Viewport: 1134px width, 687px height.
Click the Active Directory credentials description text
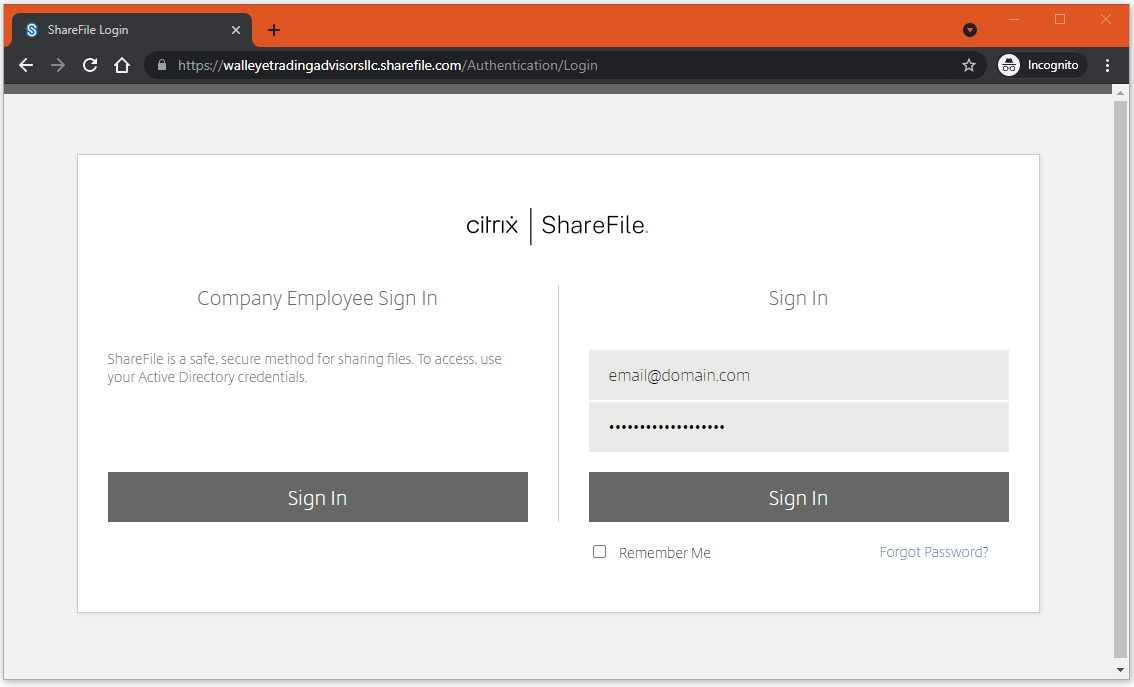click(x=304, y=368)
